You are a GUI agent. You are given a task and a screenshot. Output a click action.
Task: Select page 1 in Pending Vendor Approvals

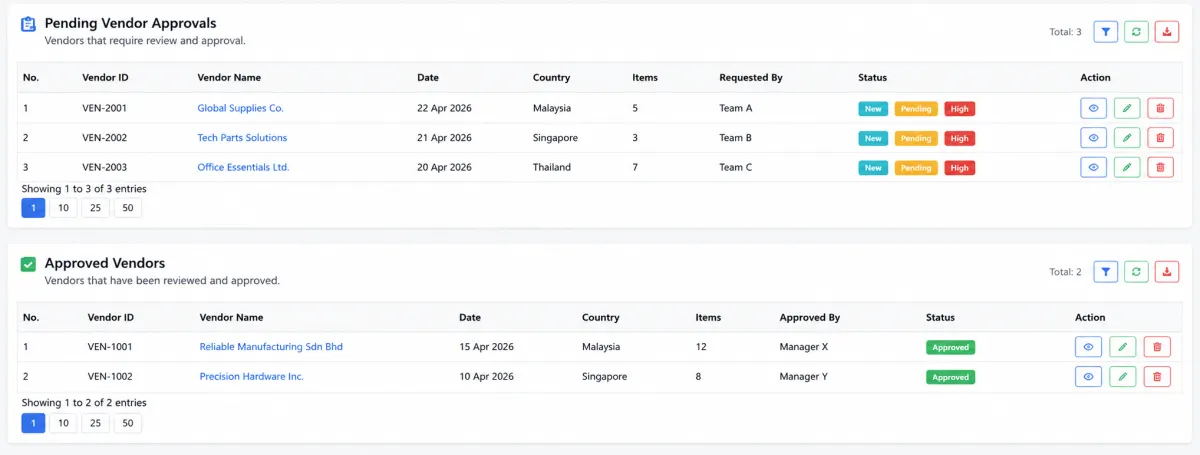pyautogui.click(x=33, y=208)
